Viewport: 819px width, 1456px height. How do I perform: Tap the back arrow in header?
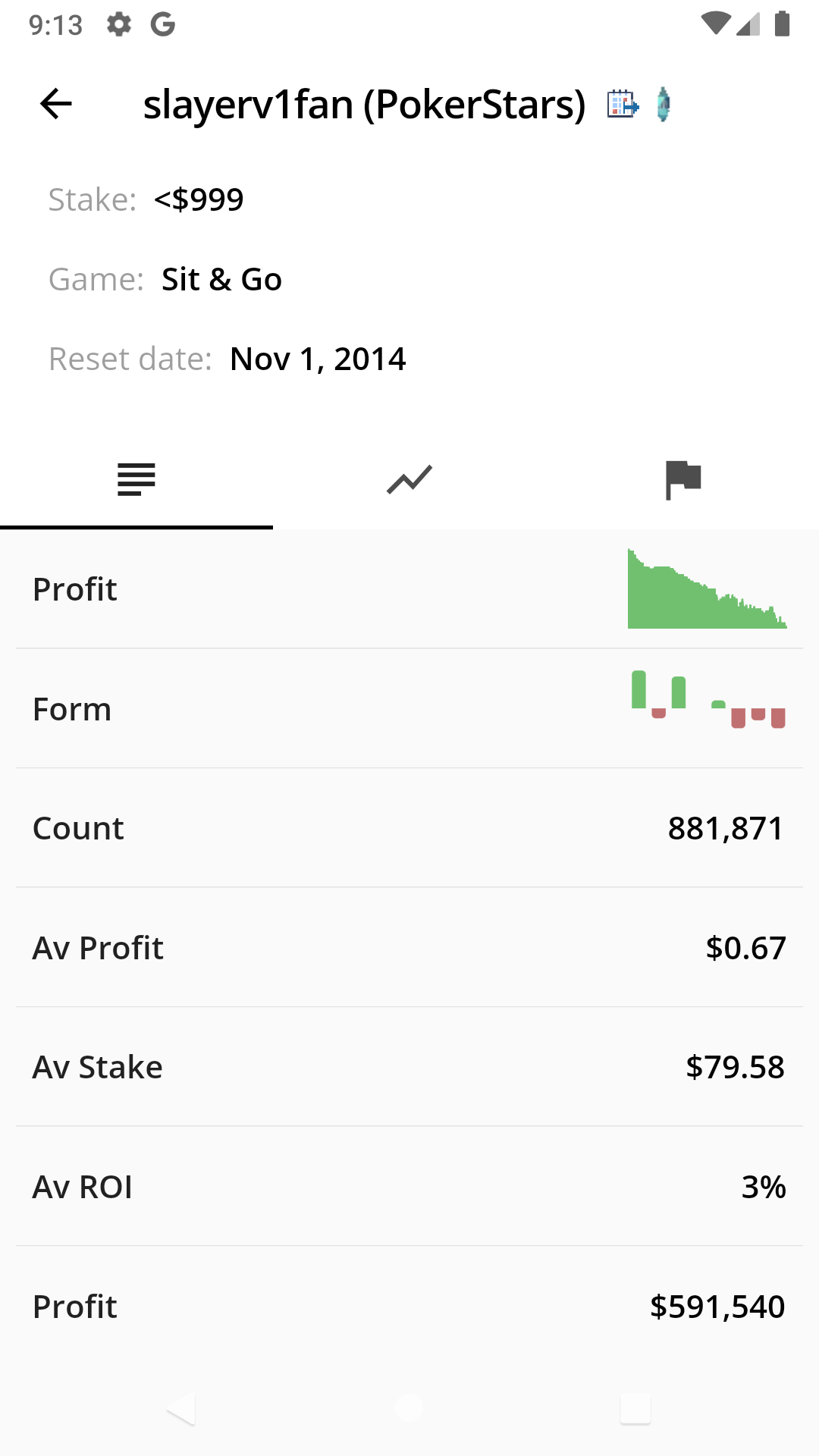(55, 104)
